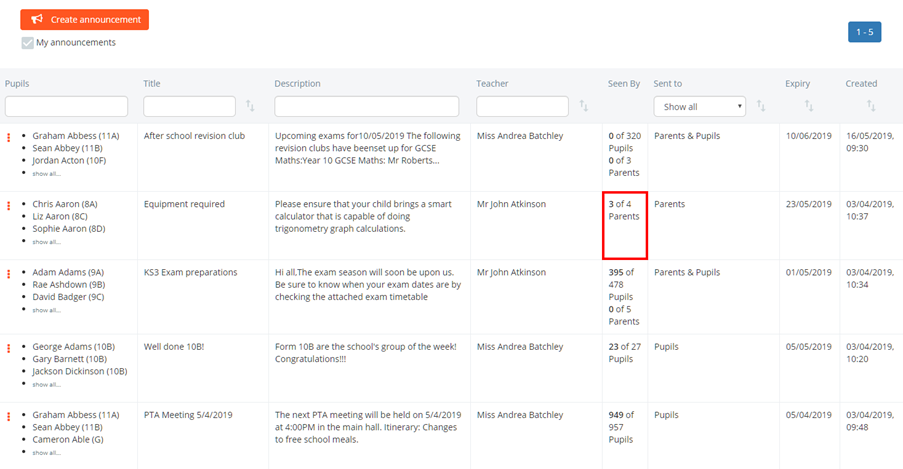Focus the Title filter input

tap(189, 107)
